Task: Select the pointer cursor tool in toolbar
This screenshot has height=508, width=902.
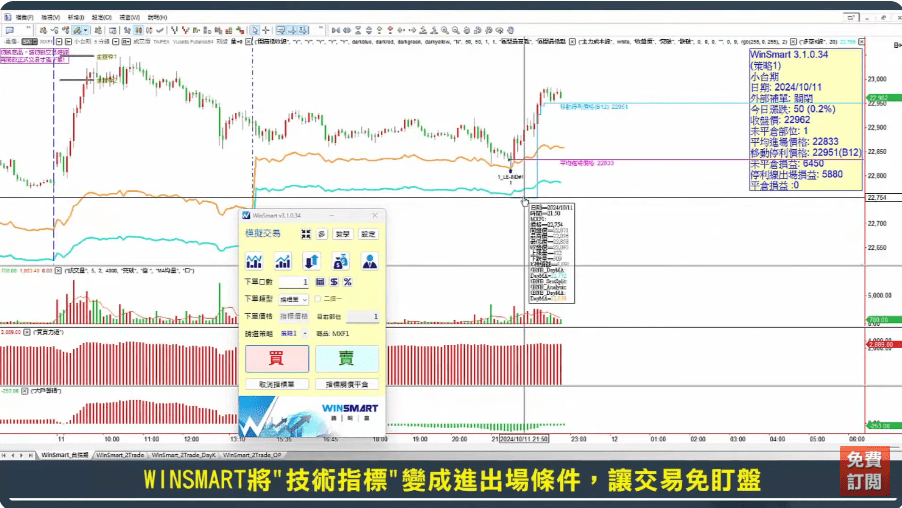Action: tap(255, 30)
